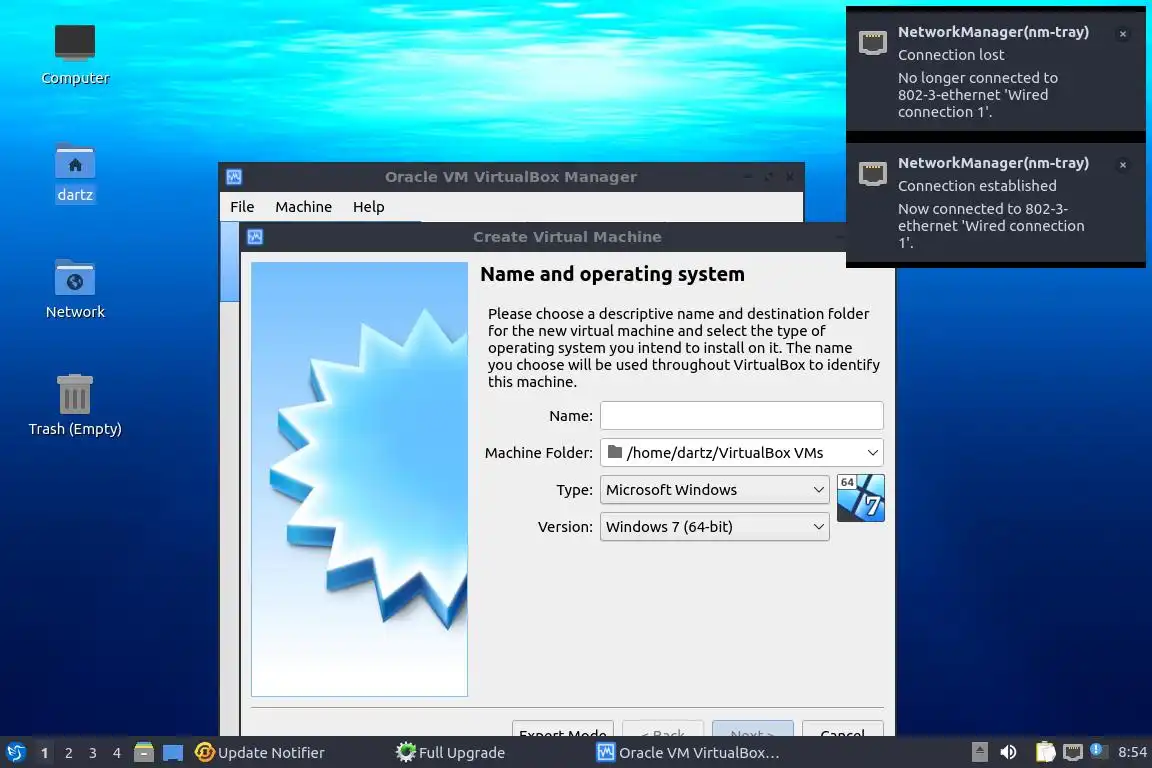Click the show desktop taskbar icon
This screenshot has width=1152, height=768.
click(x=173, y=753)
